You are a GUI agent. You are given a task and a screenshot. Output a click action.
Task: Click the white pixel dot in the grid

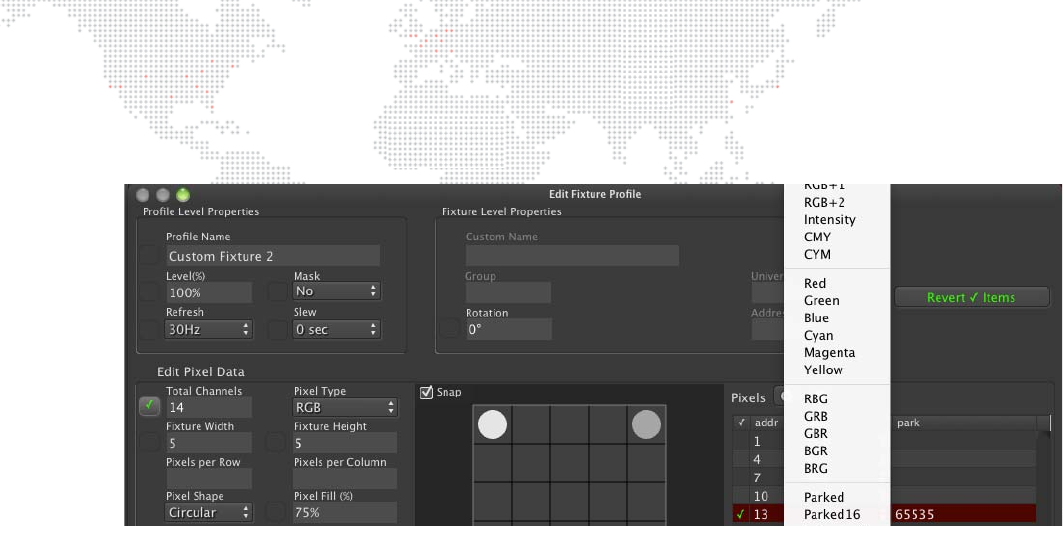pos(492,425)
